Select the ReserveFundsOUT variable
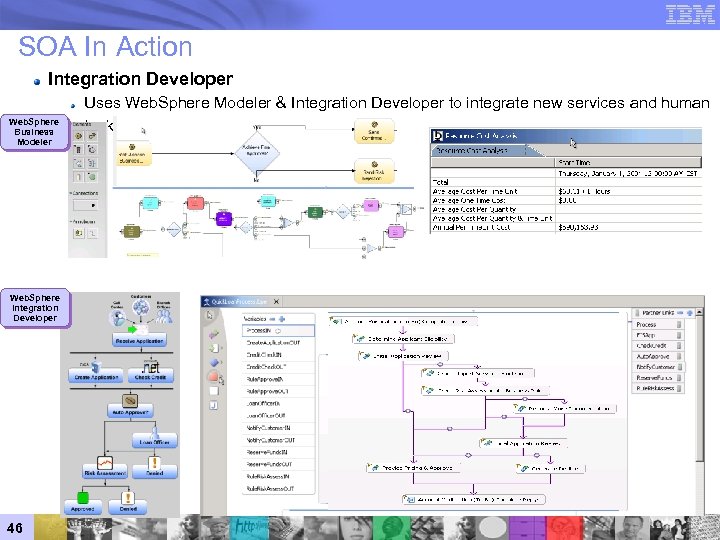The width and height of the screenshot is (720, 540). pos(278,464)
